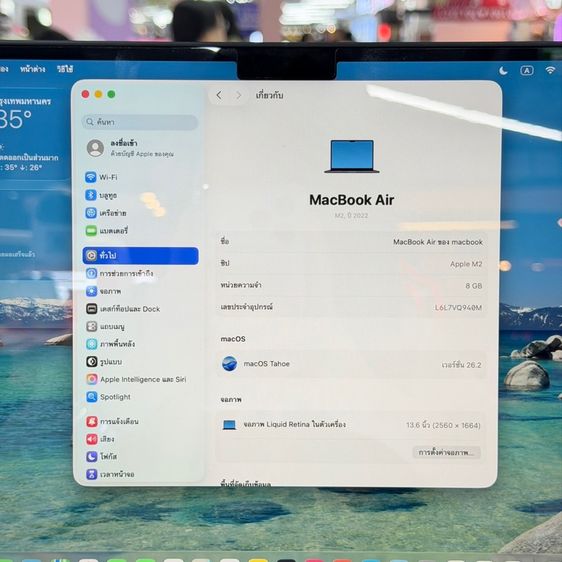Open Desktop and Dock (เดสก์ท็อปและ Dock) settings
This screenshot has height=562, width=562.
(x=123, y=309)
